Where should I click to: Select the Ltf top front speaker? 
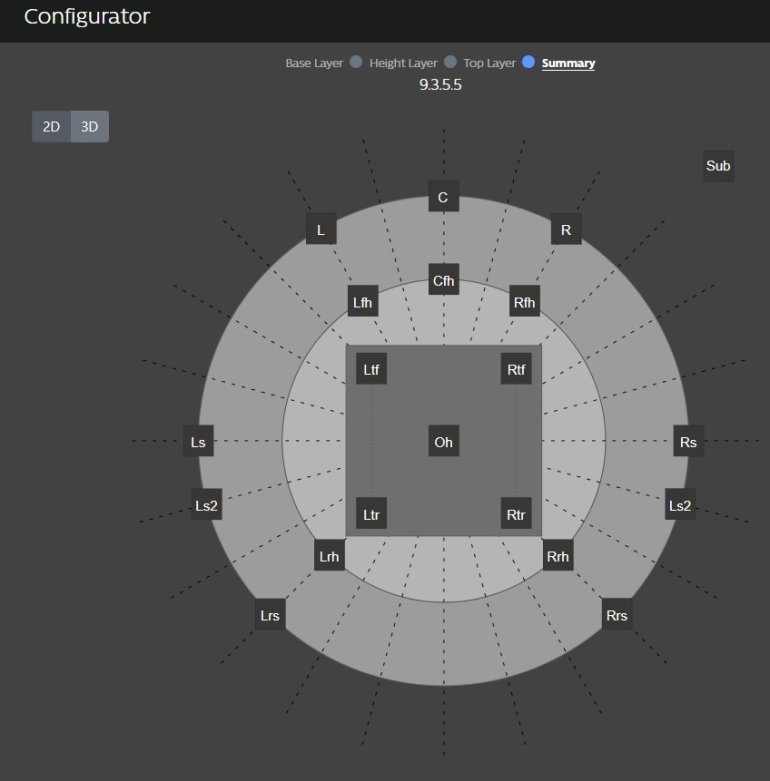coord(371,370)
